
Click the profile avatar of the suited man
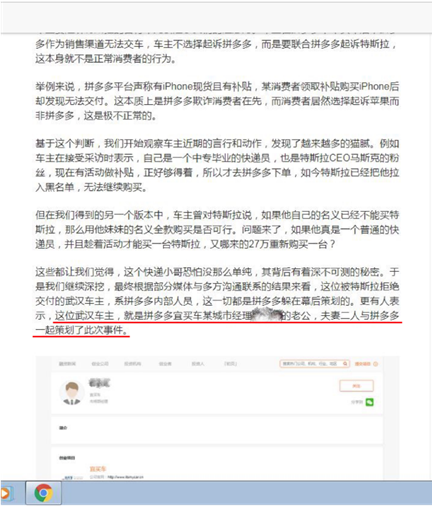coord(72,392)
